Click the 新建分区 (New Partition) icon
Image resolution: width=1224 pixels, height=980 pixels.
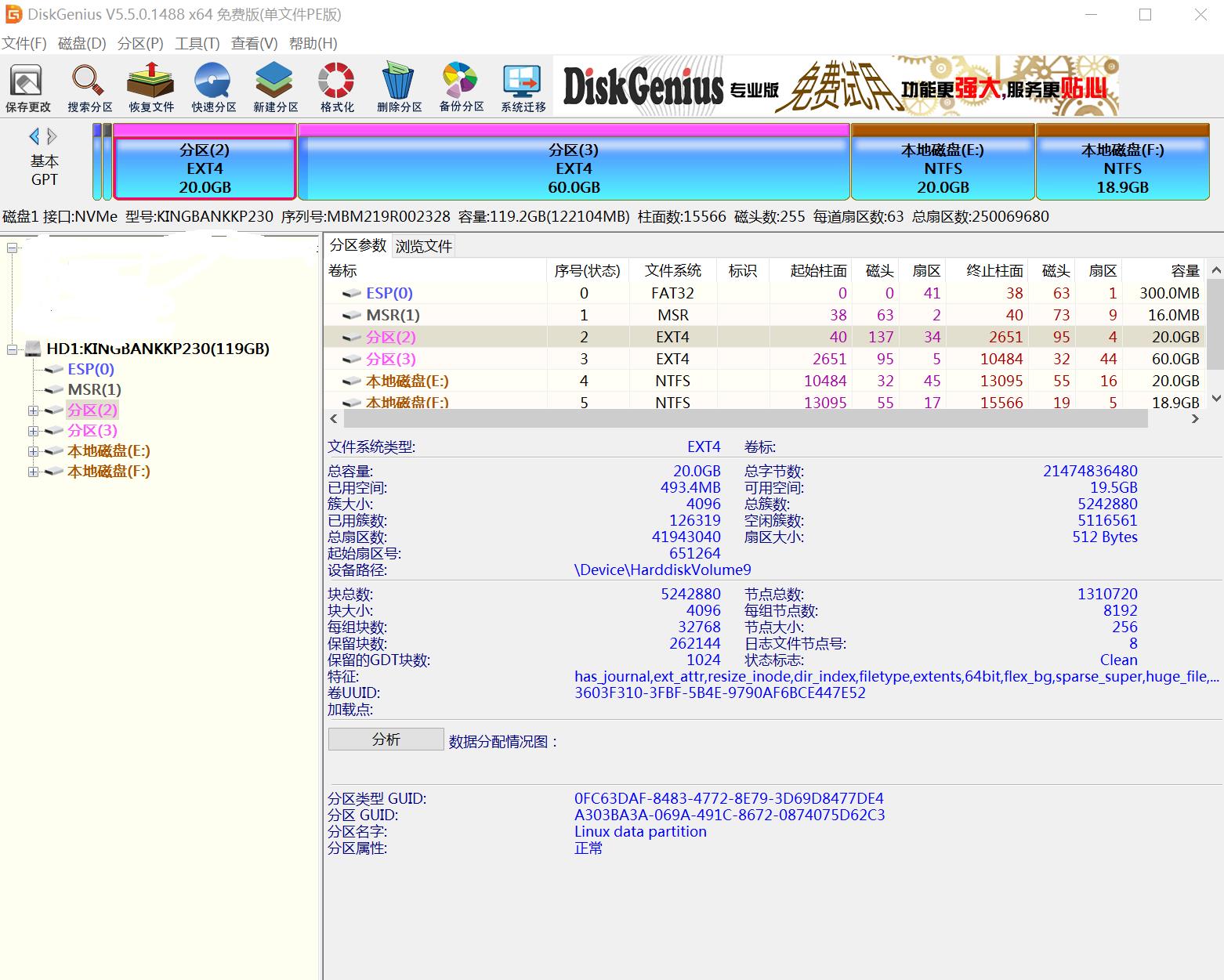pos(275,88)
